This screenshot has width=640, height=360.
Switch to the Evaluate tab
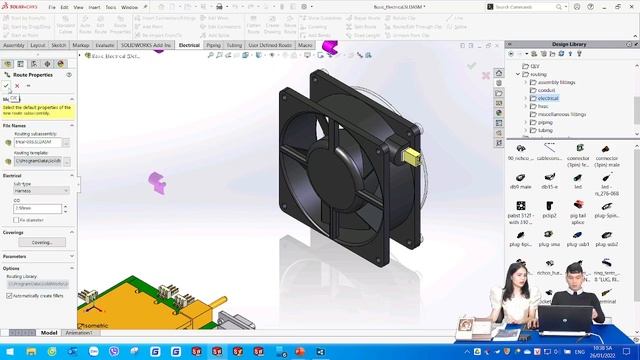(x=104, y=45)
